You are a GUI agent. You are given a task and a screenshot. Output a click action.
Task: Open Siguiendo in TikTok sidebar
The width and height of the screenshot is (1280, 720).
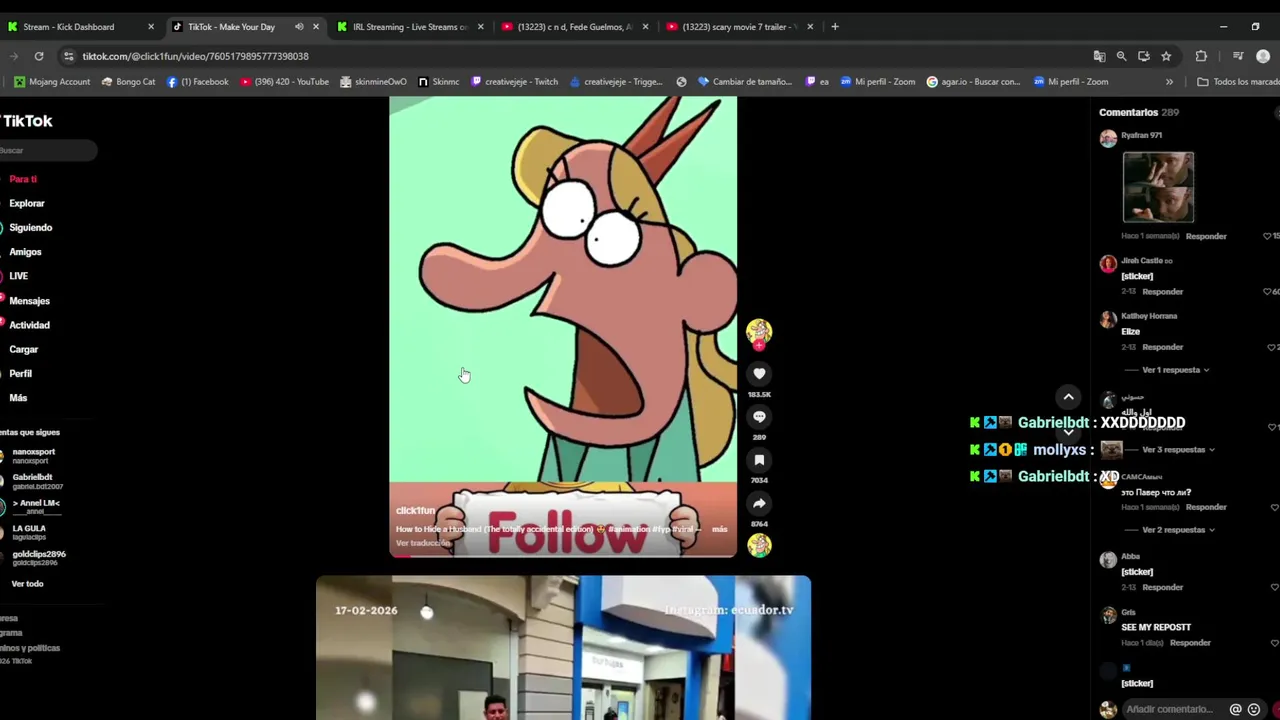tap(31, 228)
